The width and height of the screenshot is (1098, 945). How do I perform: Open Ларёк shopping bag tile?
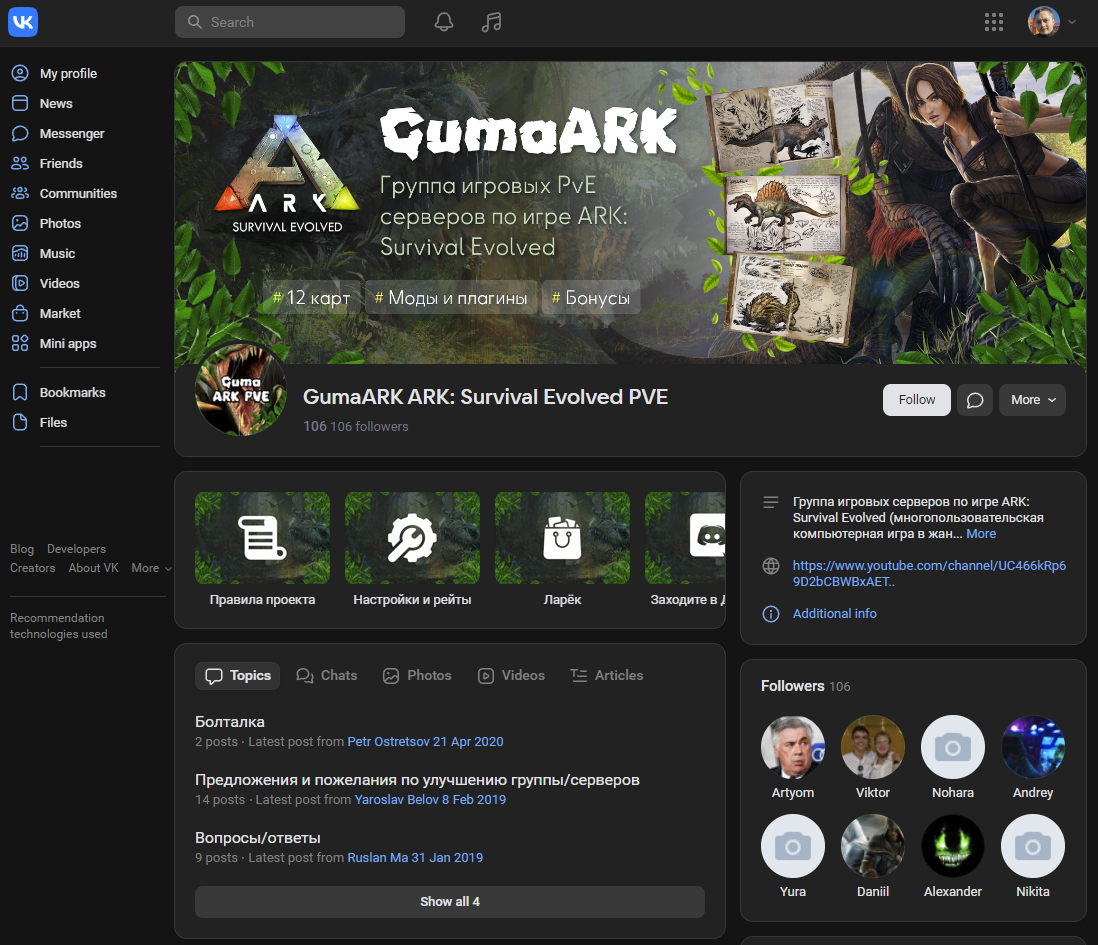coord(562,550)
